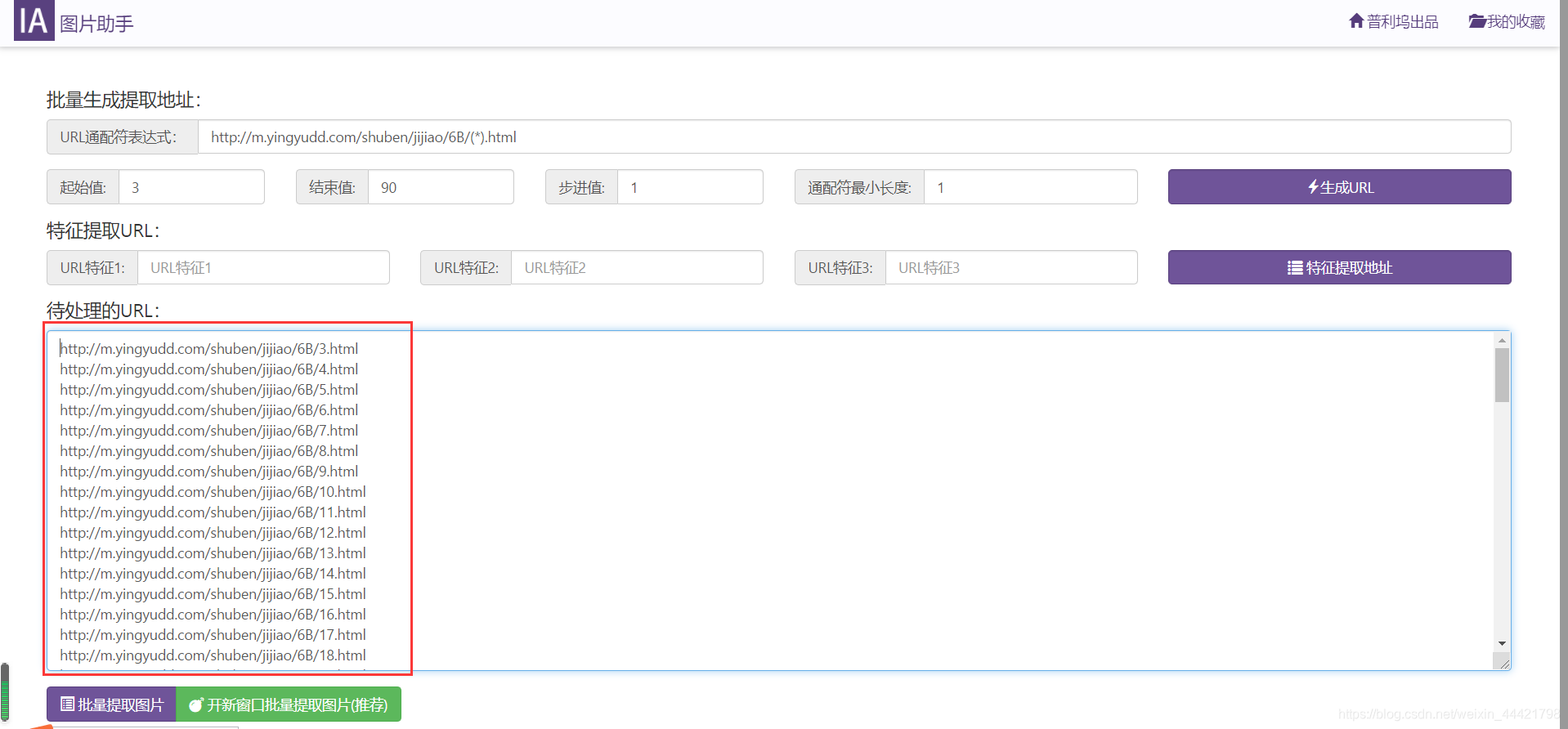Viewport: 1568px width, 729px height.
Task: Click the 生成URL button
Action: (x=1339, y=187)
